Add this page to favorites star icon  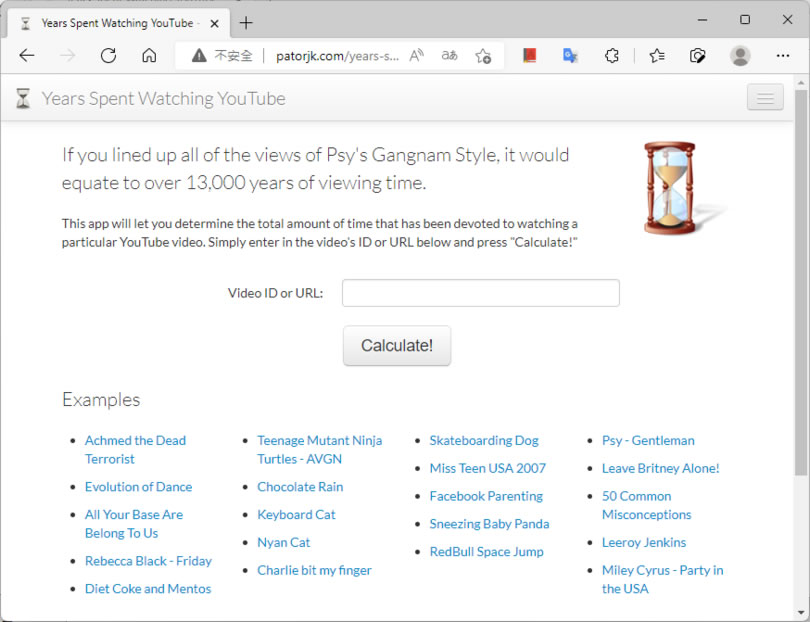[x=484, y=55]
